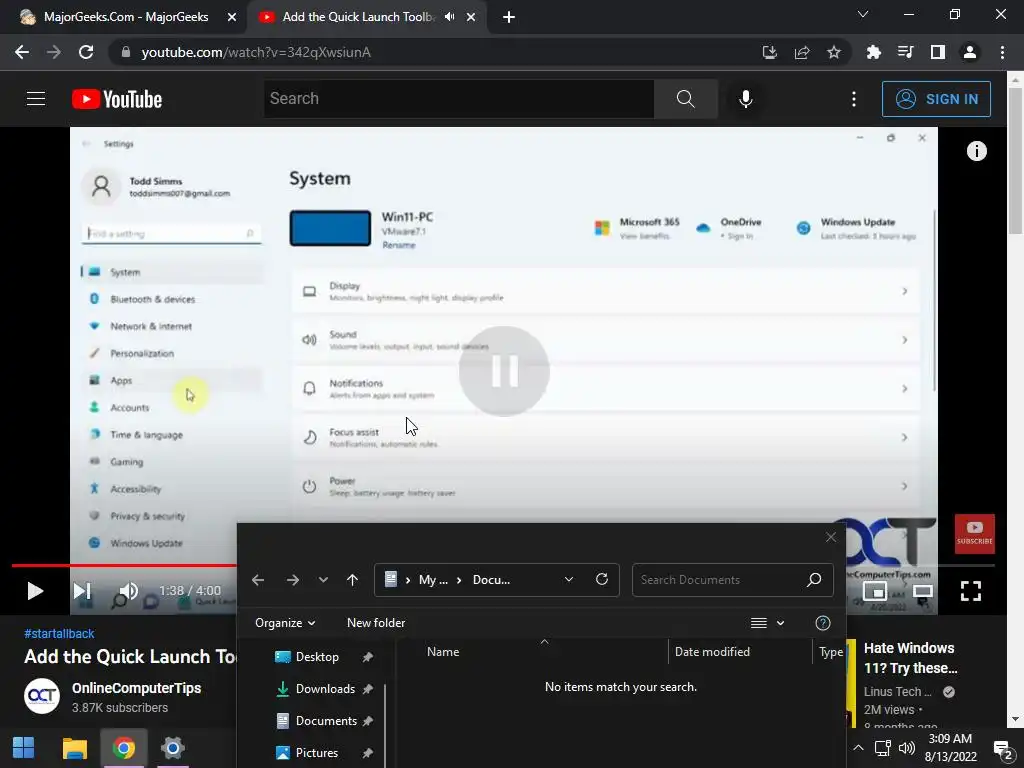
Task: Skip to the next video
Action: point(82,591)
